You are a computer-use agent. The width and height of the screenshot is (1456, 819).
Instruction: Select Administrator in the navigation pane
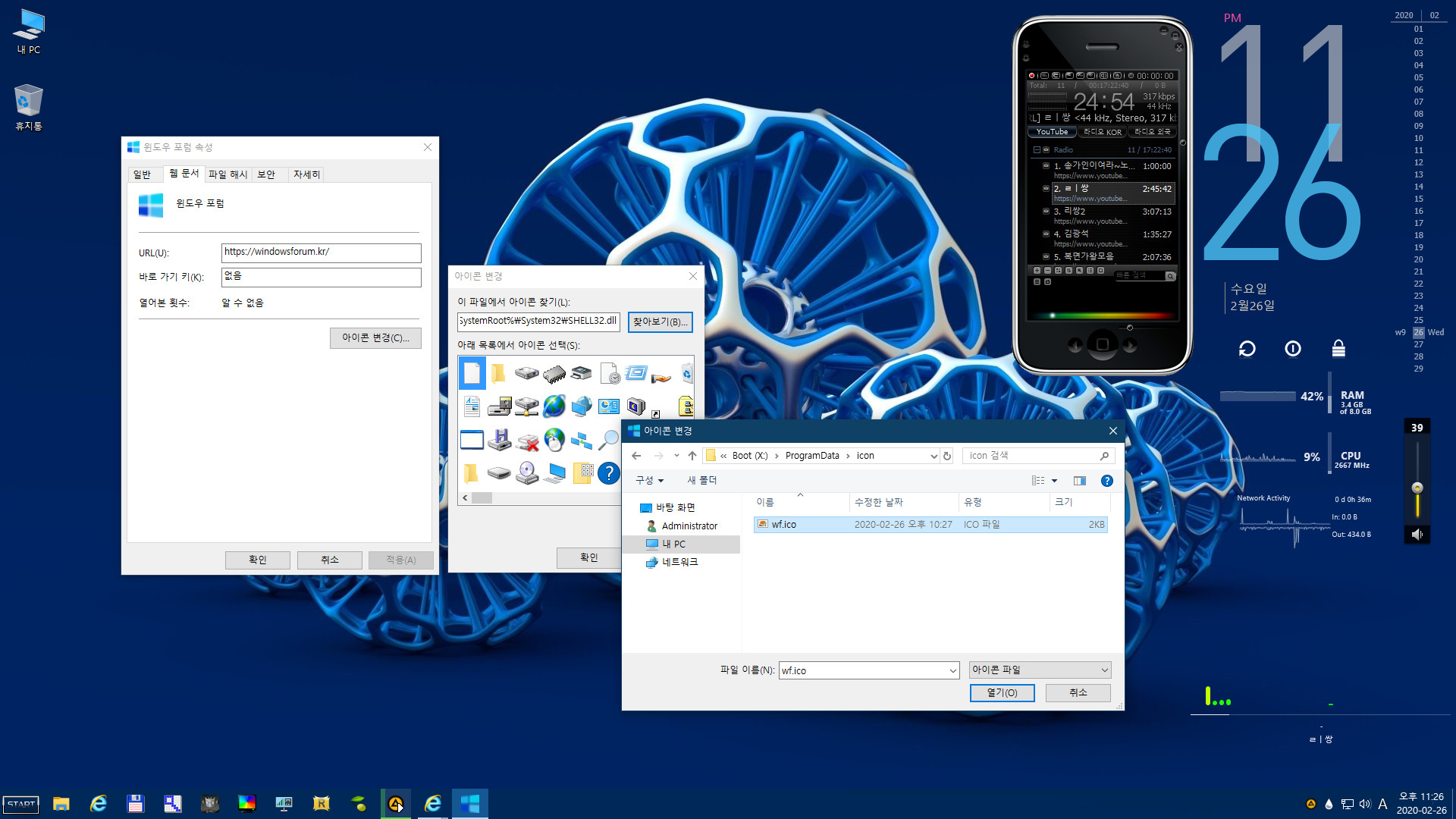[x=681, y=526]
